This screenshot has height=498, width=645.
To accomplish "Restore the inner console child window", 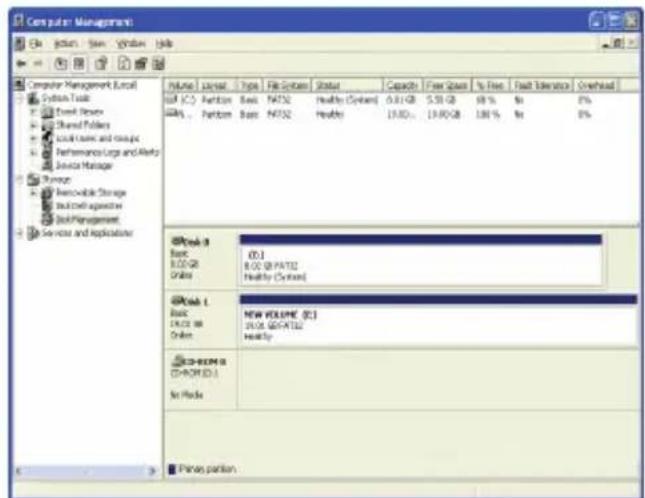I will (x=618, y=43).
